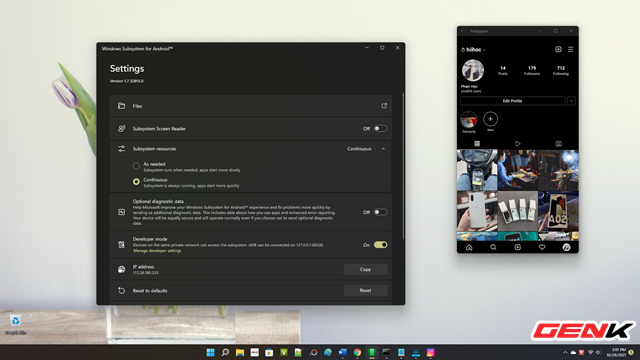The image size is (640, 360).
Task: Open Instagram hamburger menu icon
Action: pos(571,49)
